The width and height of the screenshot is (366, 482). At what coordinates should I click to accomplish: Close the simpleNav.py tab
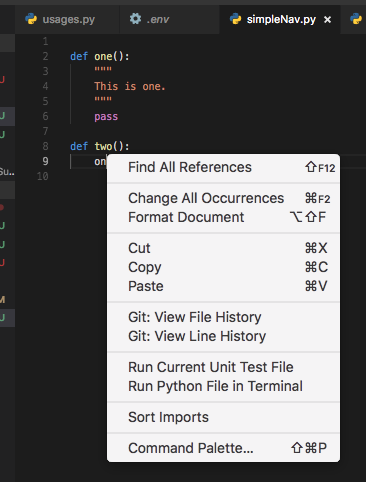pyautogui.click(x=327, y=20)
